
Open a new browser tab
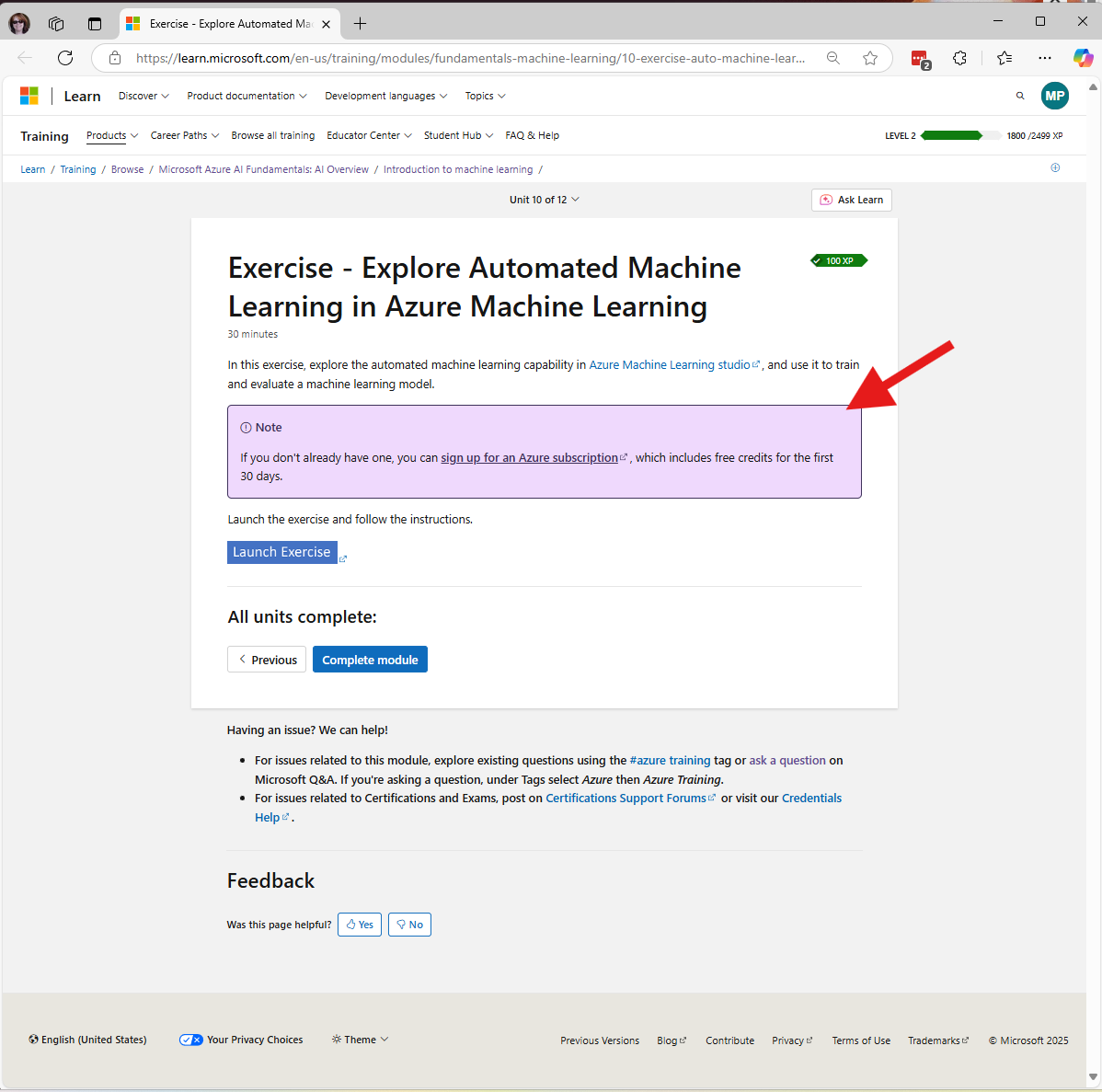(360, 24)
